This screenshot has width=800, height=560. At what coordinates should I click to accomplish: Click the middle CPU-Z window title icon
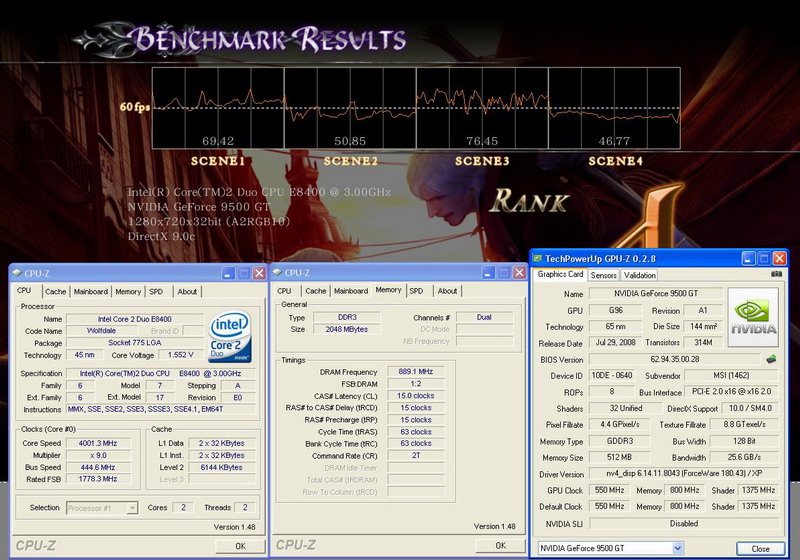click(277, 272)
